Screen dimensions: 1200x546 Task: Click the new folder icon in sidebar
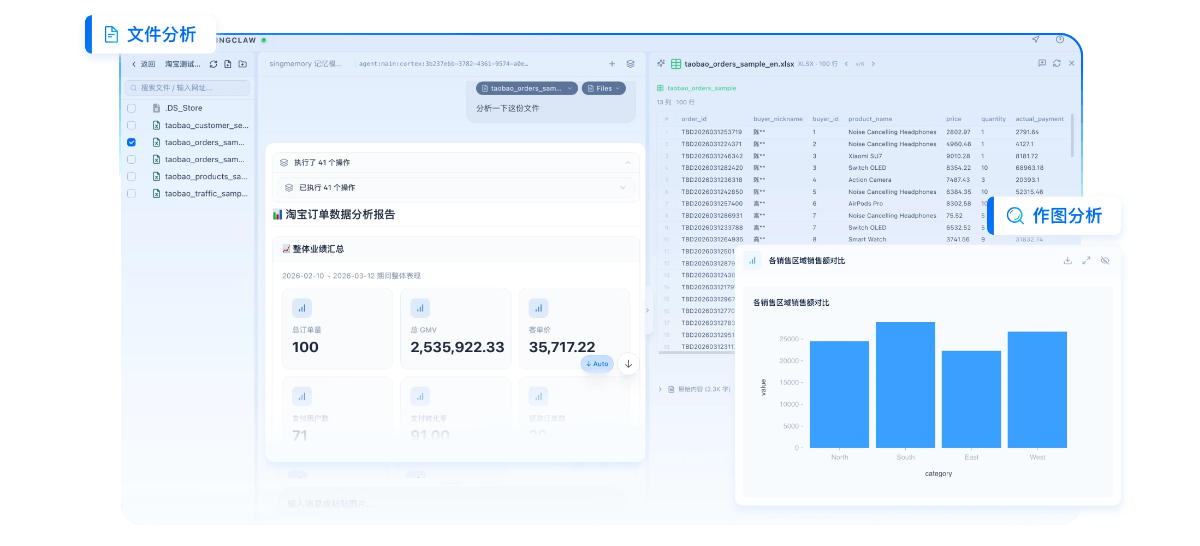[x=242, y=64]
